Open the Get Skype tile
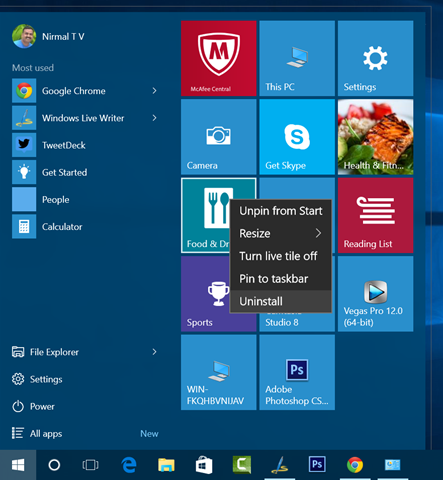Screen dimensions: 443x480 [297, 137]
